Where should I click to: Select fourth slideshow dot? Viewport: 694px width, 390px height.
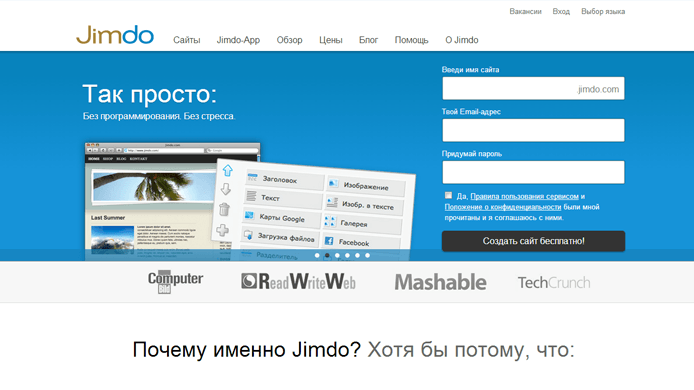(347, 255)
